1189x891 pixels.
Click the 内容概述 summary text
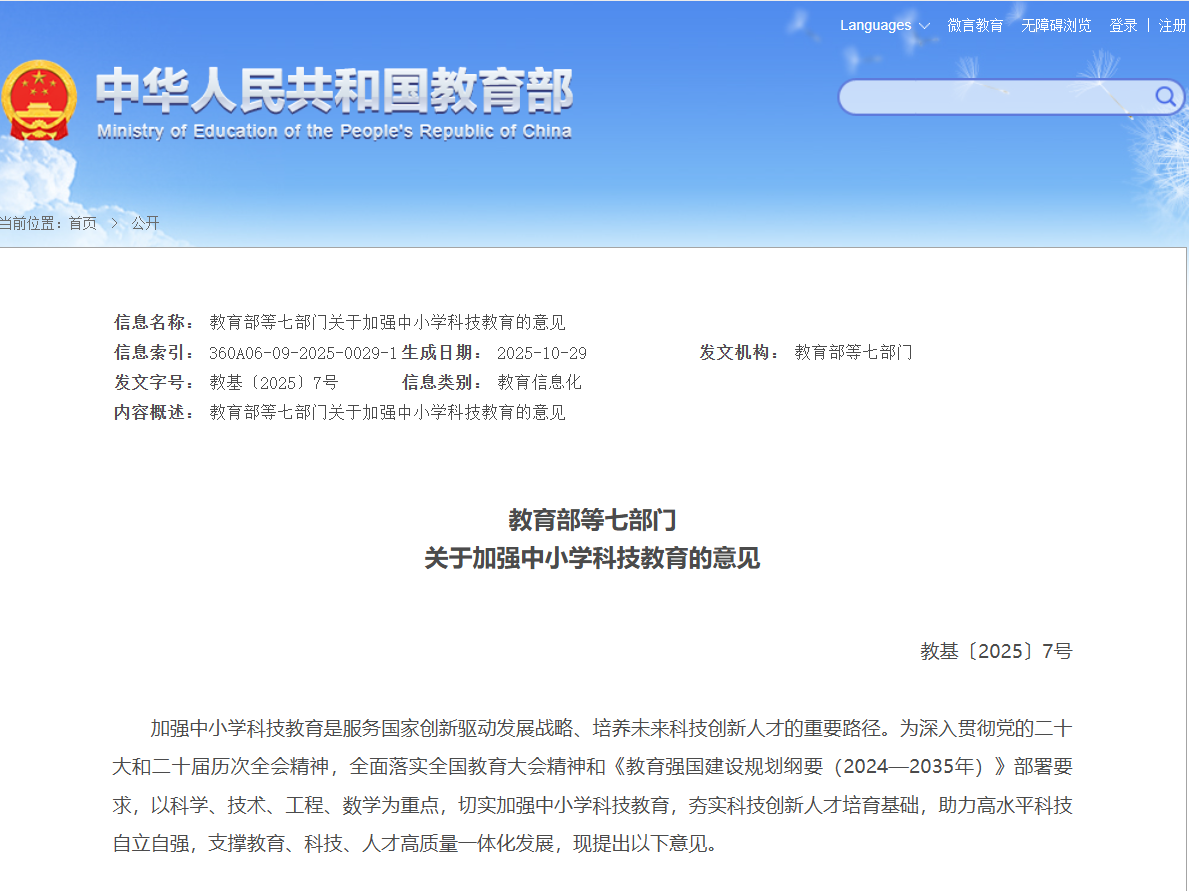point(386,412)
